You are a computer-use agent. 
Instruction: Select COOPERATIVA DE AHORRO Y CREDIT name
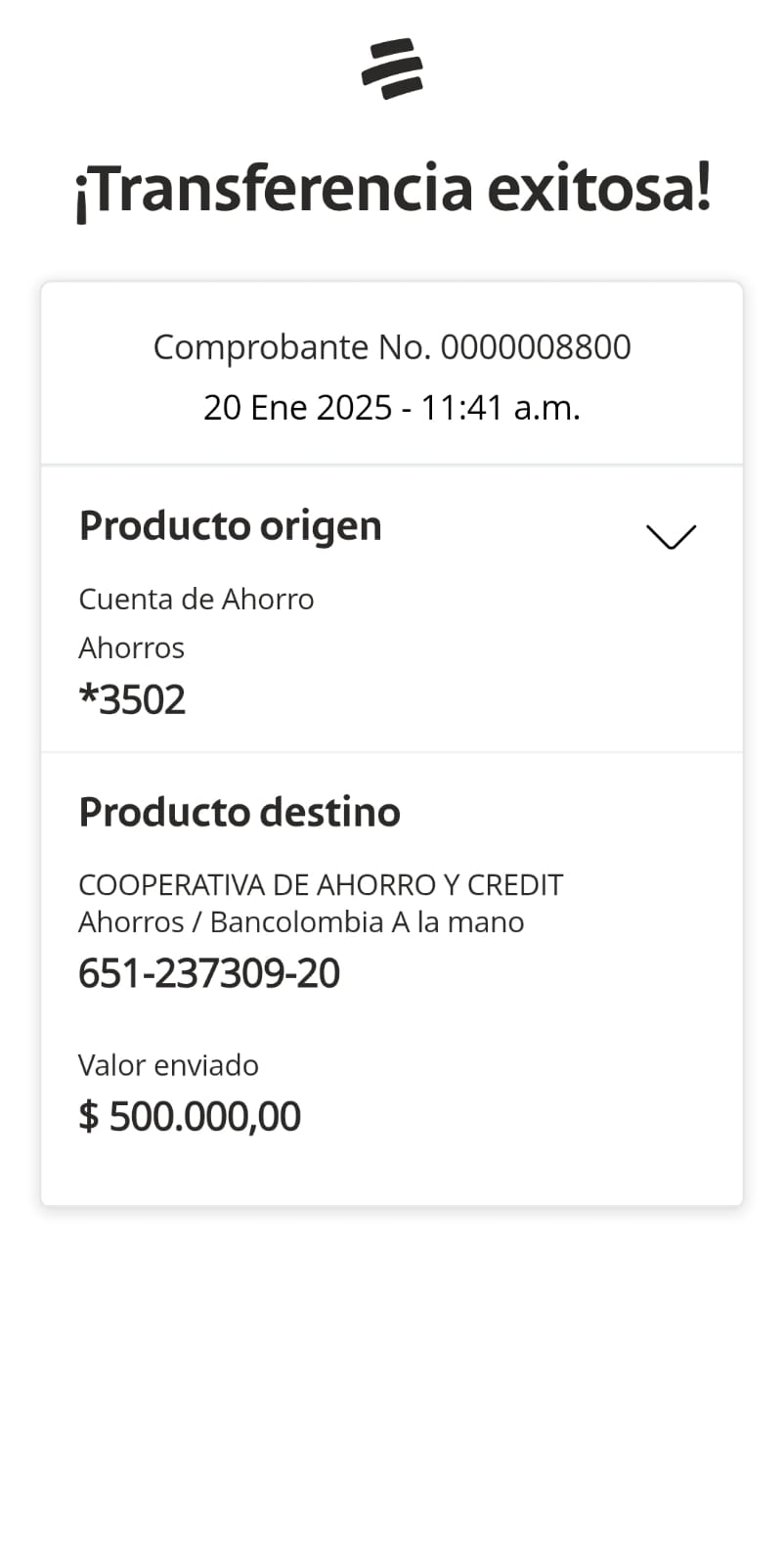321,885
